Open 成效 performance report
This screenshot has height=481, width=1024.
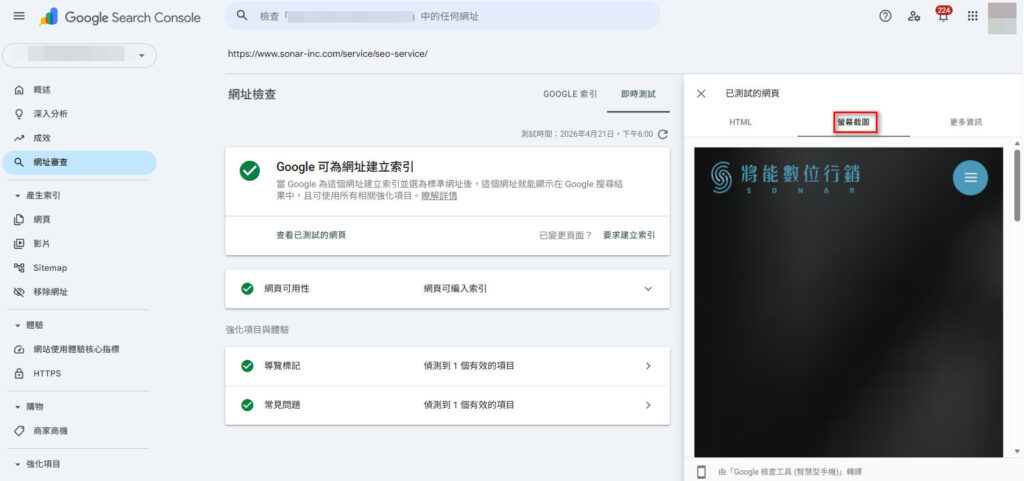pos(79,138)
